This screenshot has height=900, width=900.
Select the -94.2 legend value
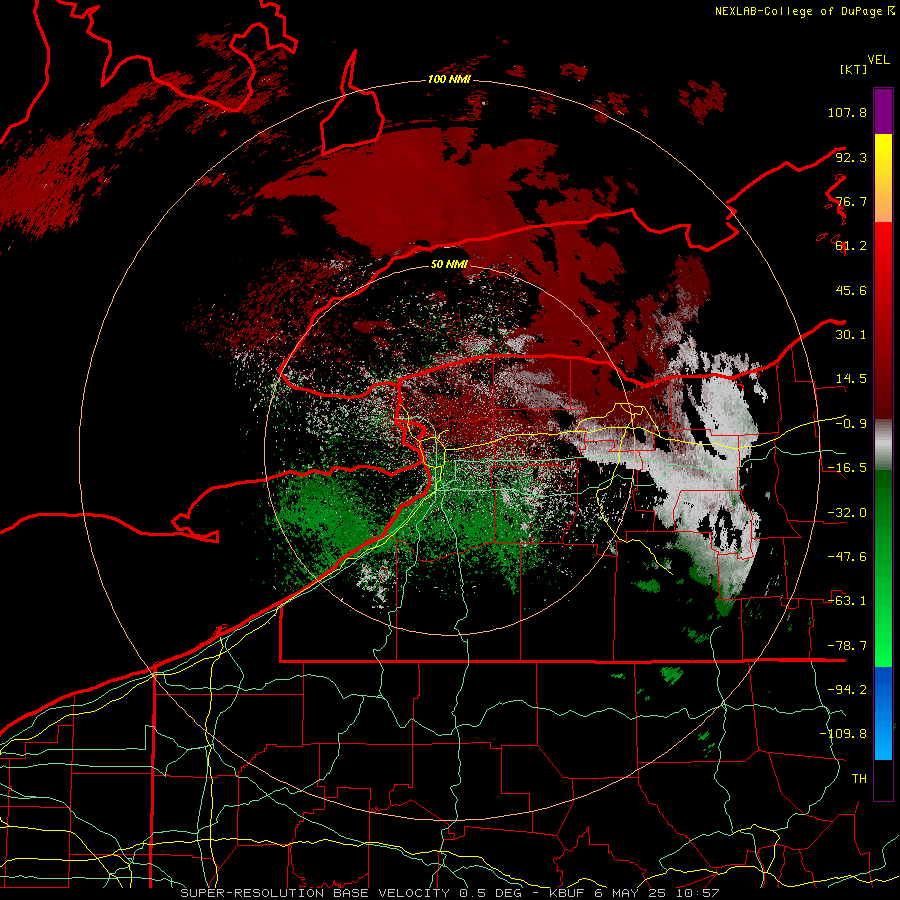847,690
